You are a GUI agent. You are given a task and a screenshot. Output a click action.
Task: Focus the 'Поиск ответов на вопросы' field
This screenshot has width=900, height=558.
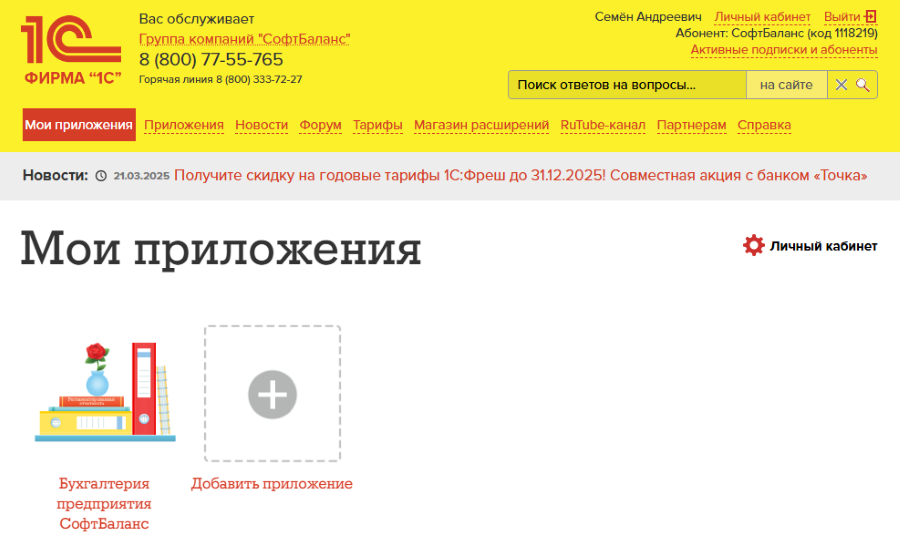point(627,85)
